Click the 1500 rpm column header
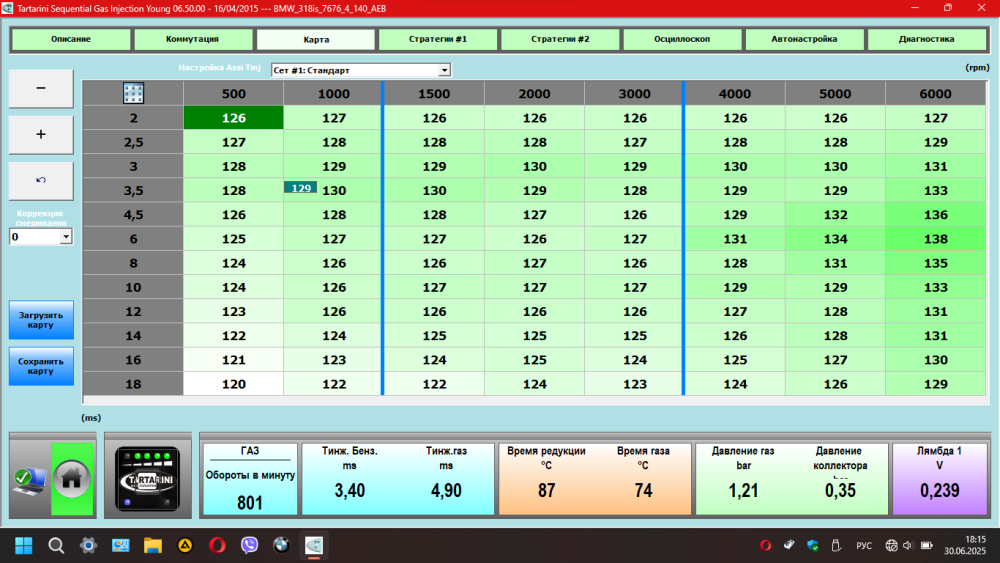This screenshot has height=563, width=1000. pyautogui.click(x=434, y=94)
